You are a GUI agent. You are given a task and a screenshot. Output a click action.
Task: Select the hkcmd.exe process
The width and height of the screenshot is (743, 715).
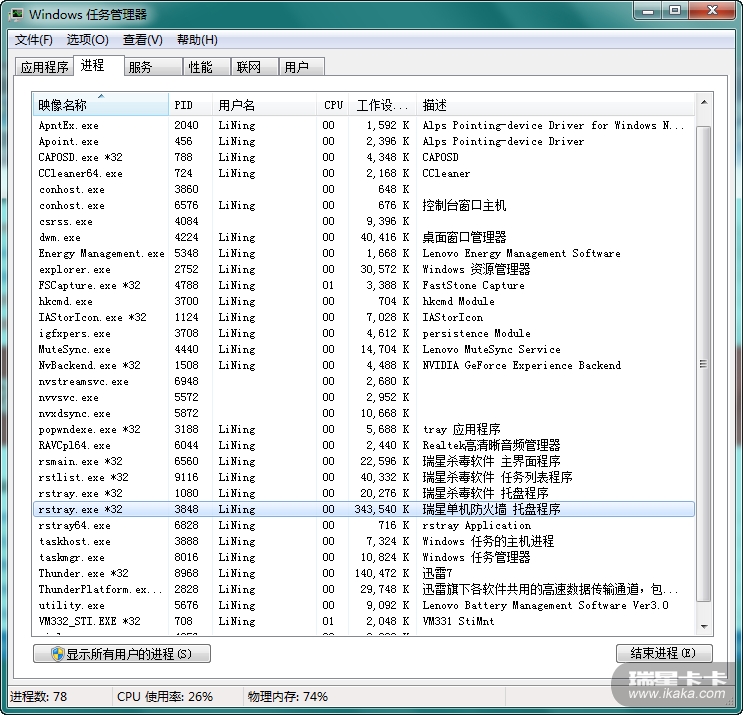(x=364, y=301)
